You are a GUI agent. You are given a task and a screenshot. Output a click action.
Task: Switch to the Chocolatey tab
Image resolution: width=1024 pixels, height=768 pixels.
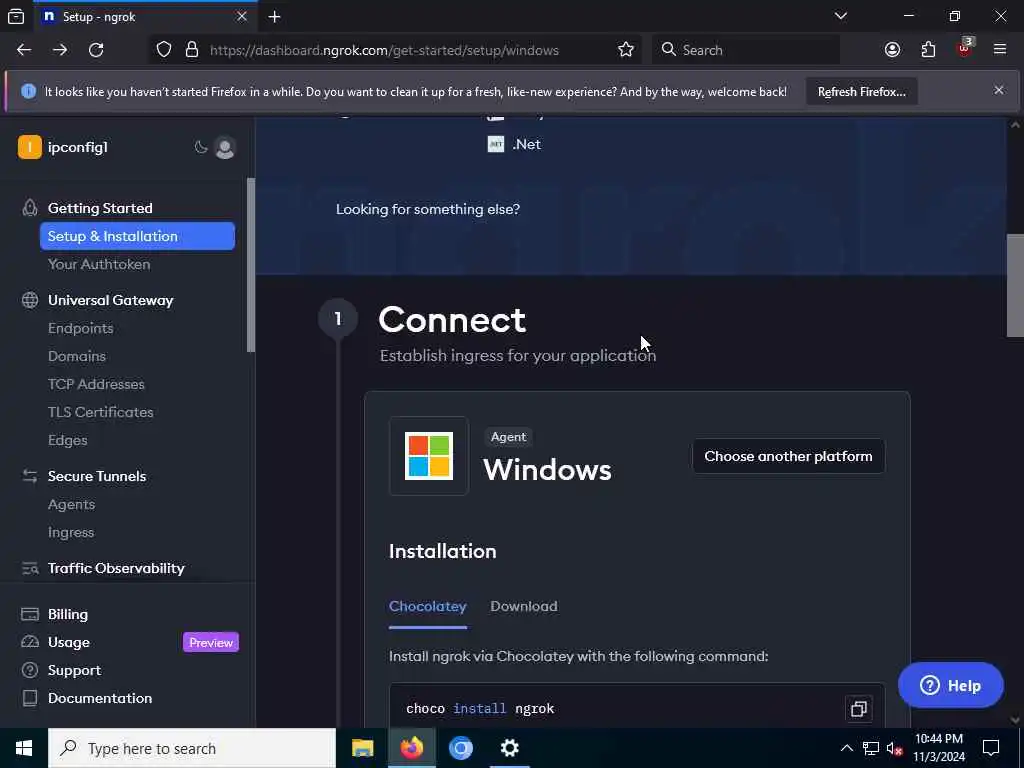[x=428, y=607]
